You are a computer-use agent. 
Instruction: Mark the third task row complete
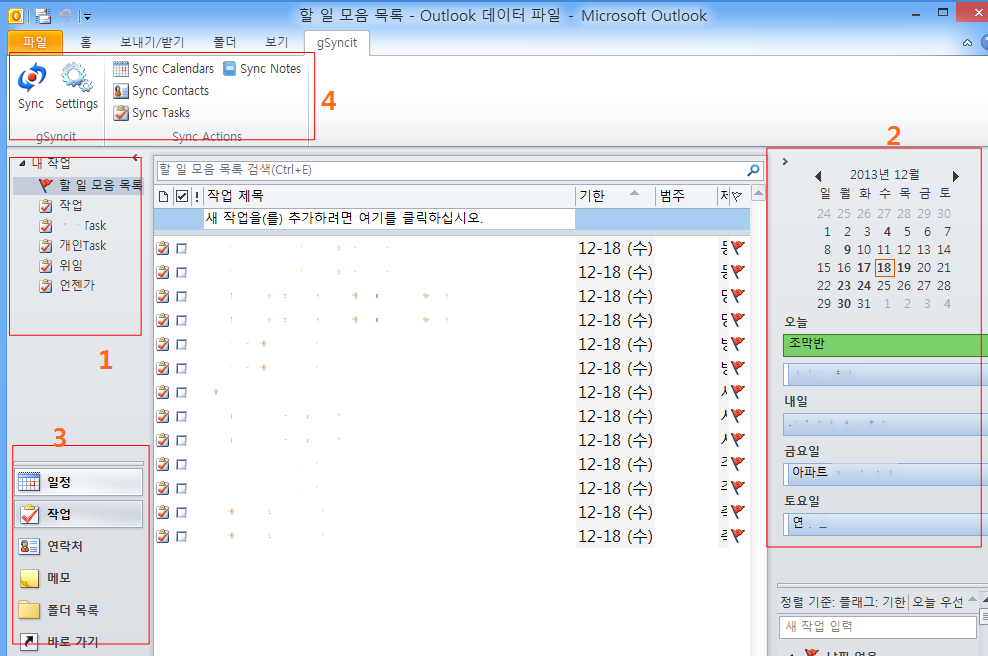(181, 296)
